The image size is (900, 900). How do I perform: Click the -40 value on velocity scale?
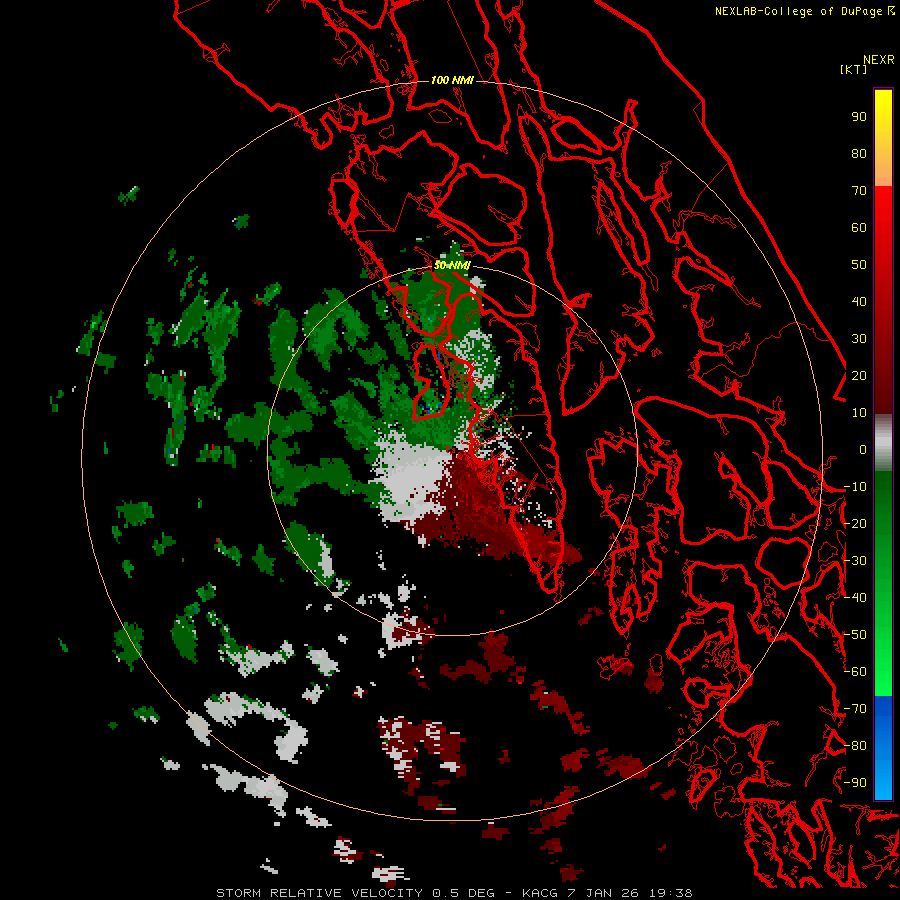pos(855,598)
